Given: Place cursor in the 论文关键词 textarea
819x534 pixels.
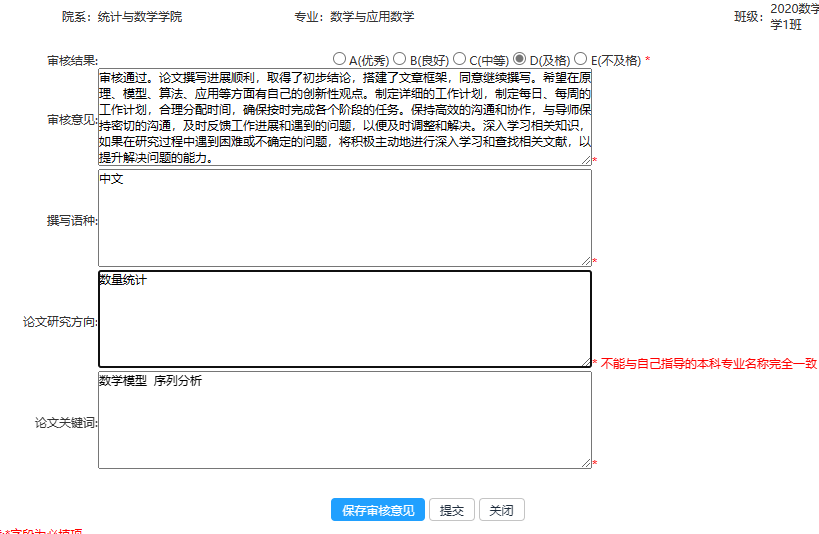Looking at the screenshot, I should (x=344, y=419).
